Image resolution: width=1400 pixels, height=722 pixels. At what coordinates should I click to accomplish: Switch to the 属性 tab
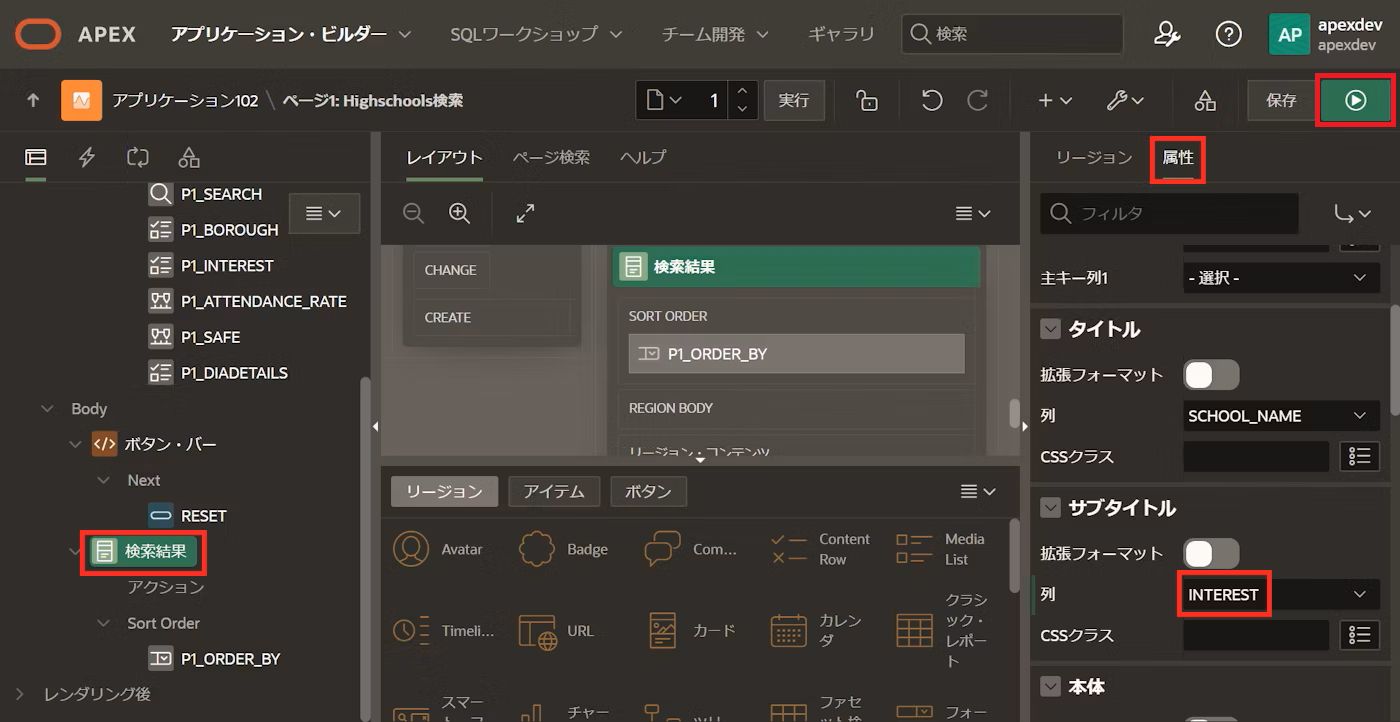[1178, 158]
